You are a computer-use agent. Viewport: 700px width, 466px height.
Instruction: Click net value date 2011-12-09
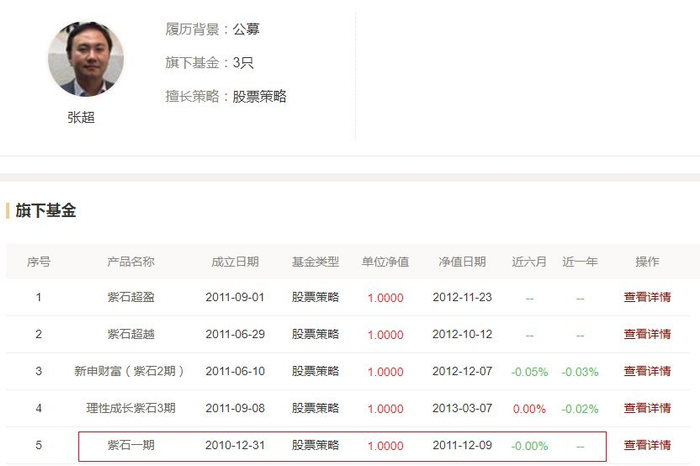click(462, 445)
